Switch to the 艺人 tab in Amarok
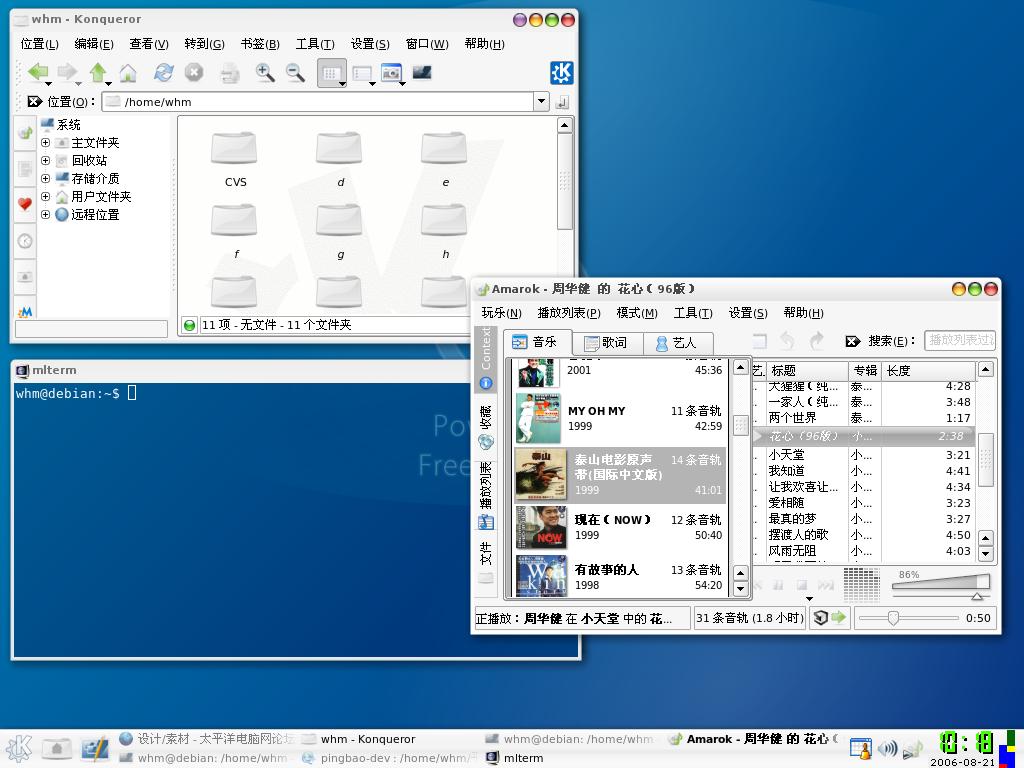 (678, 342)
